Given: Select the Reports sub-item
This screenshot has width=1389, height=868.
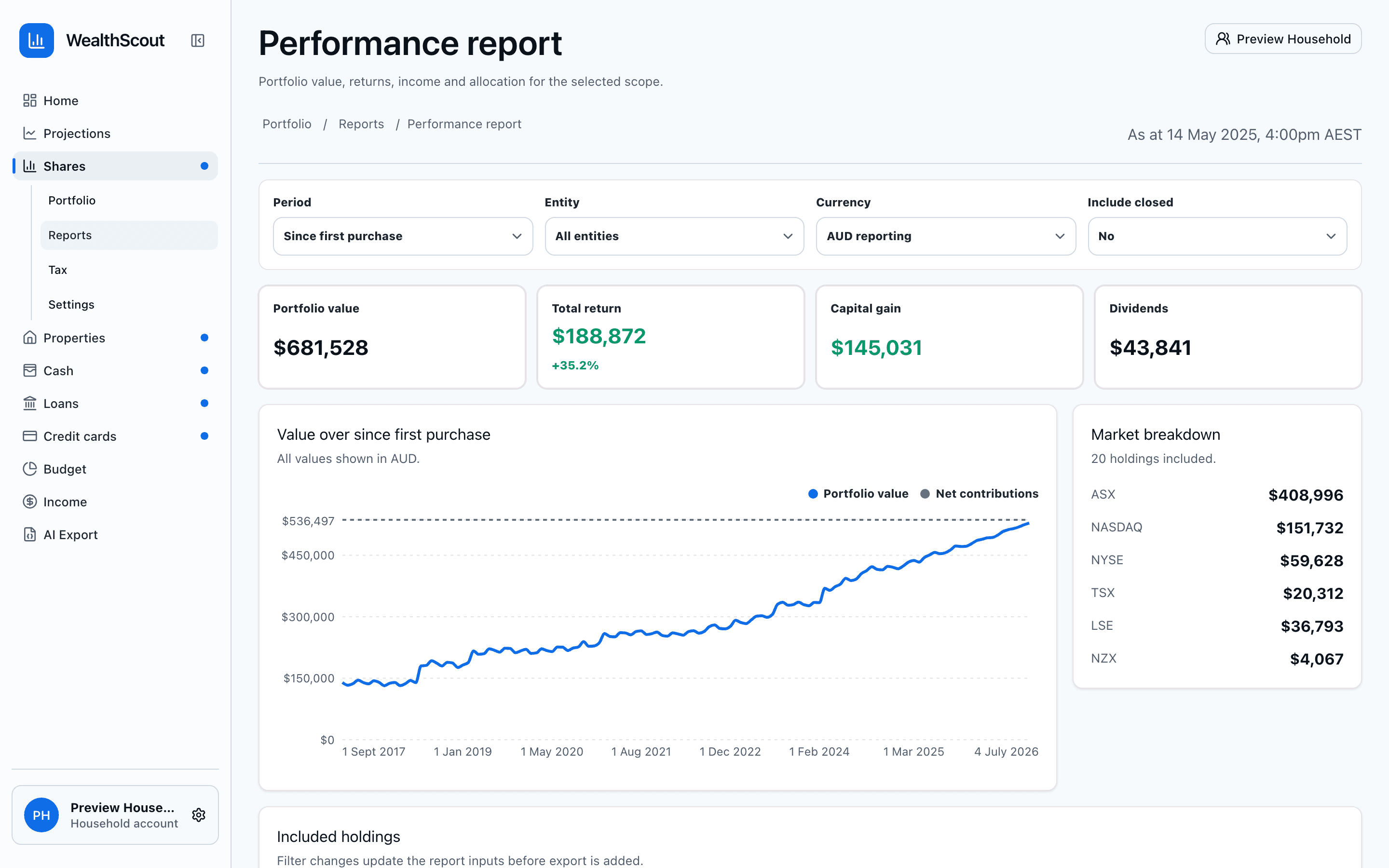Looking at the screenshot, I should coord(129,235).
